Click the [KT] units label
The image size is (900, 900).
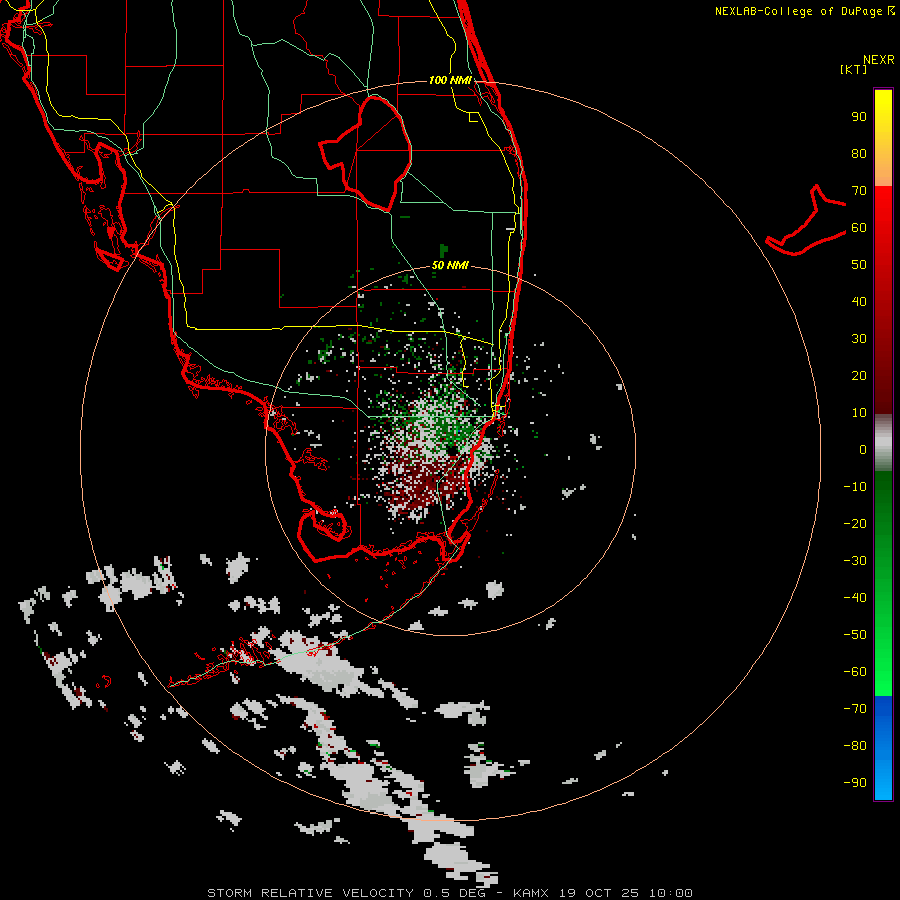(x=853, y=69)
